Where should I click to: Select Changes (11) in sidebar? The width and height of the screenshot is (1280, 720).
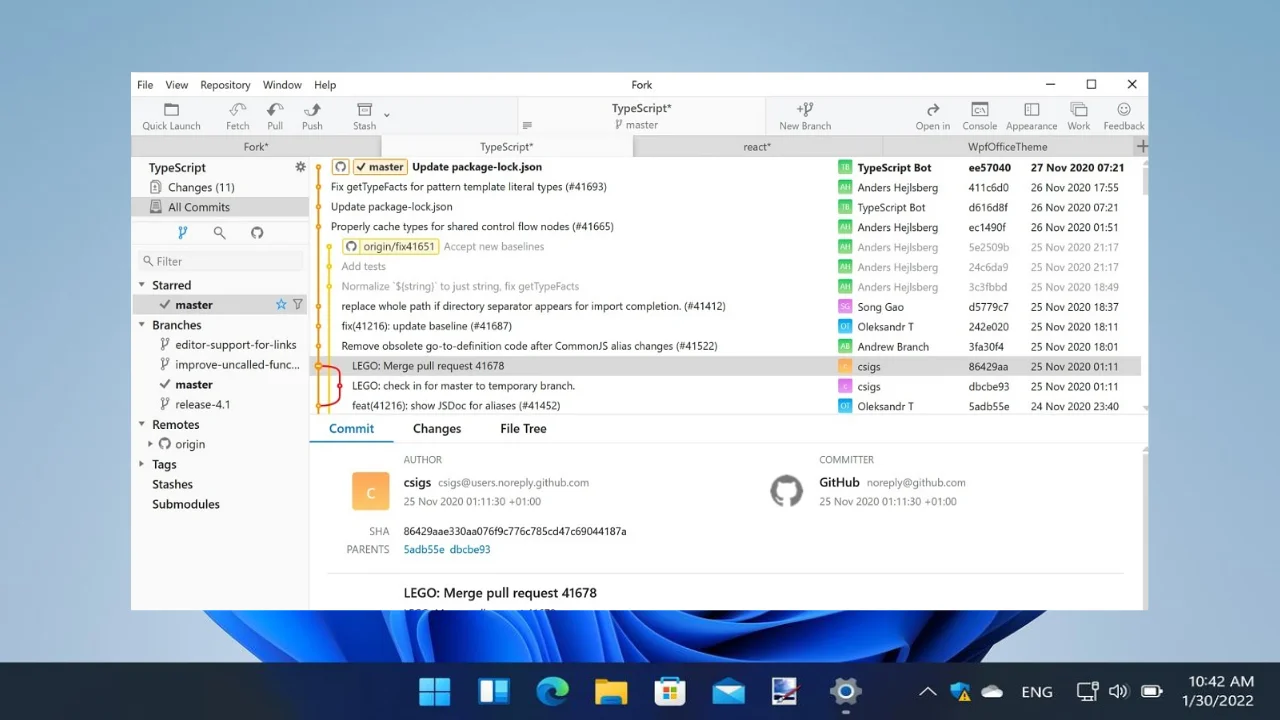tap(220, 187)
